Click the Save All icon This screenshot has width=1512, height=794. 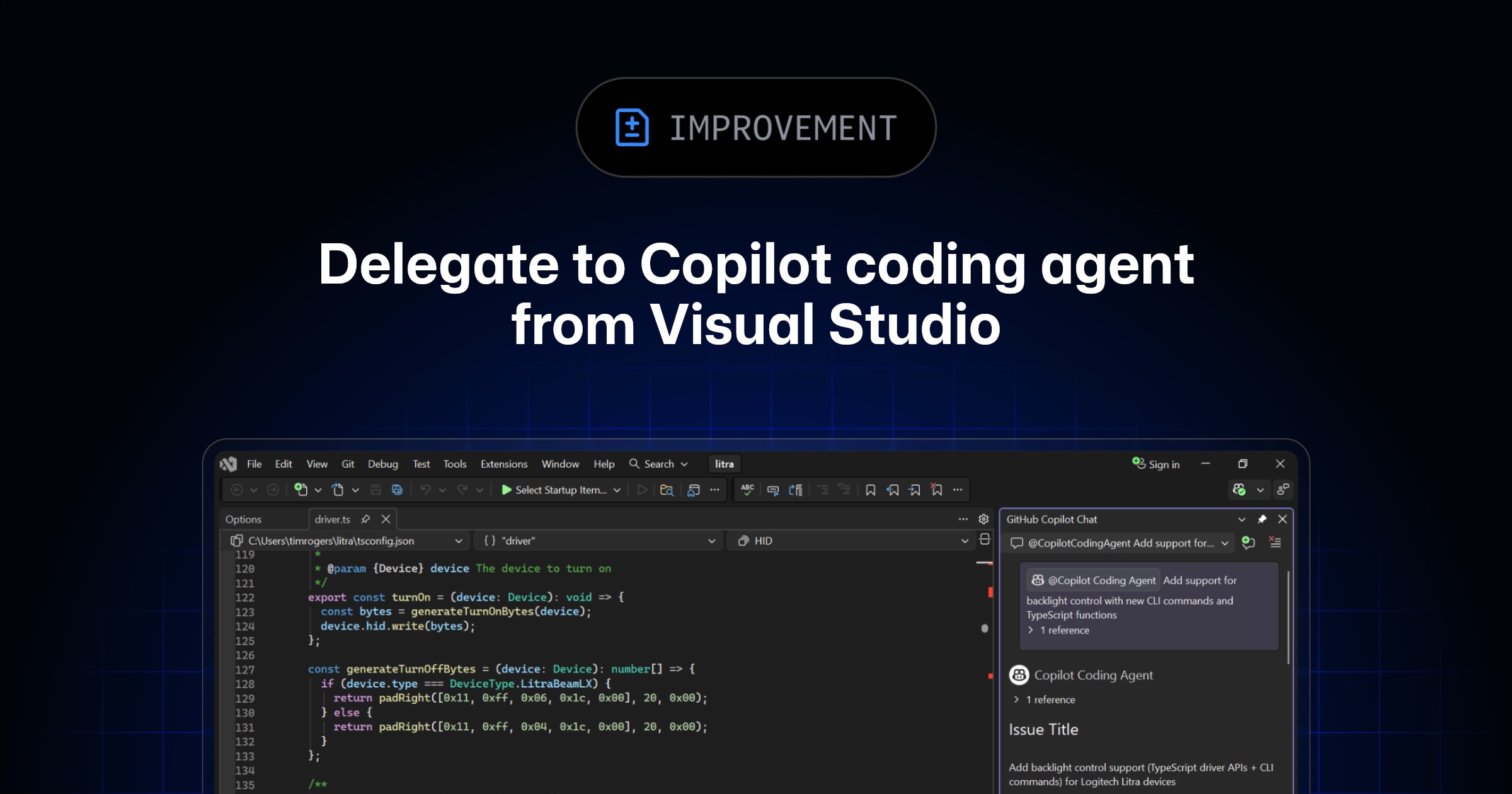[x=396, y=489]
